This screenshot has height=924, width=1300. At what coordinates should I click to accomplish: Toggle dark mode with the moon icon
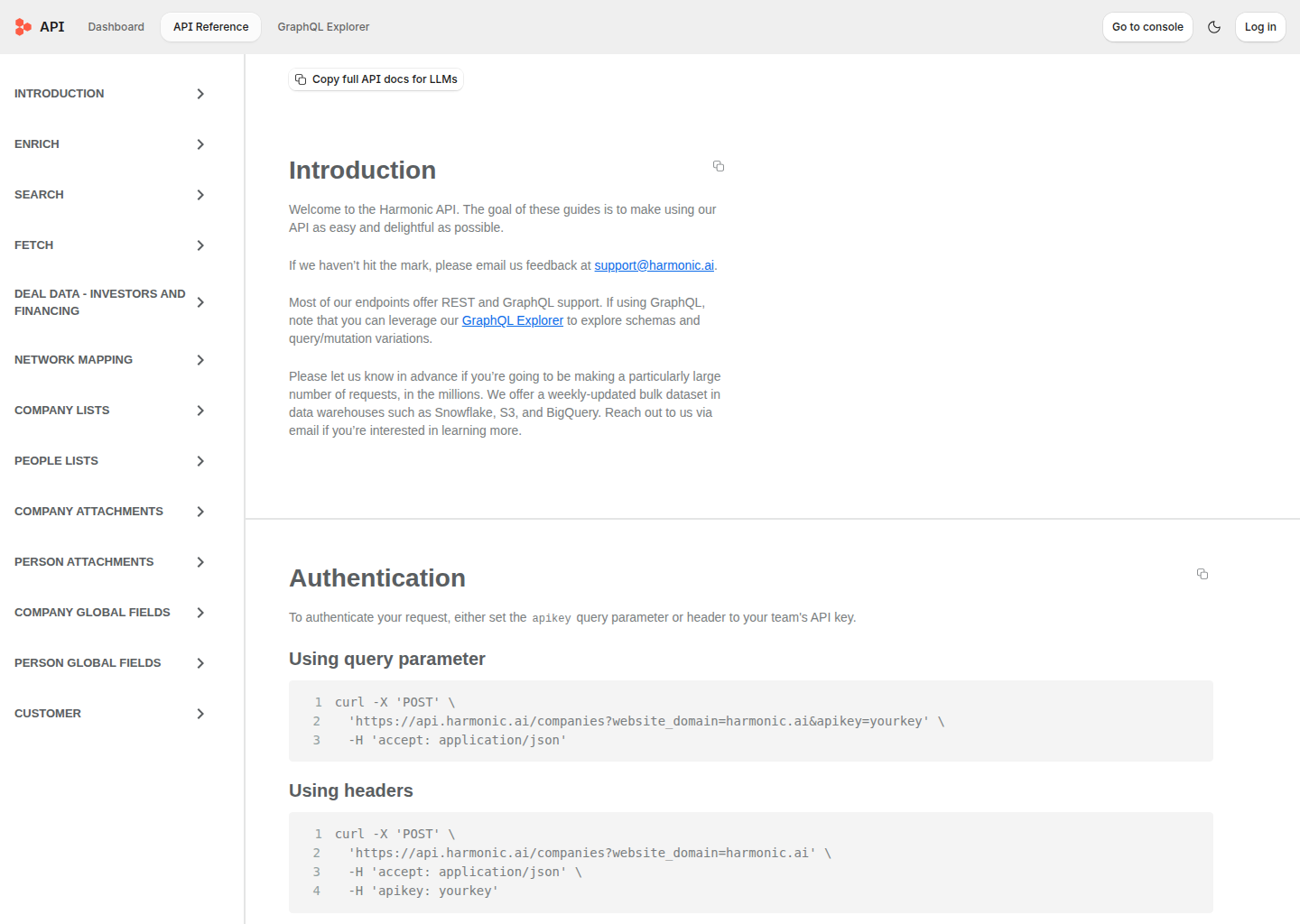pyautogui.click(x=1214, y=27)
